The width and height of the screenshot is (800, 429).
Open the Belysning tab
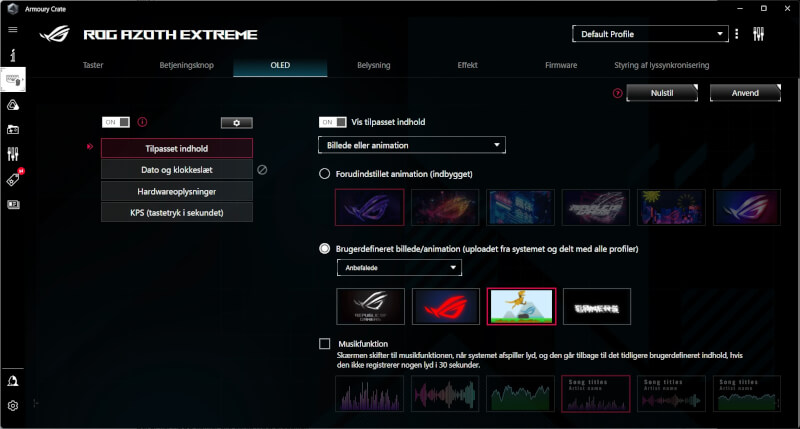click(373, 65)
